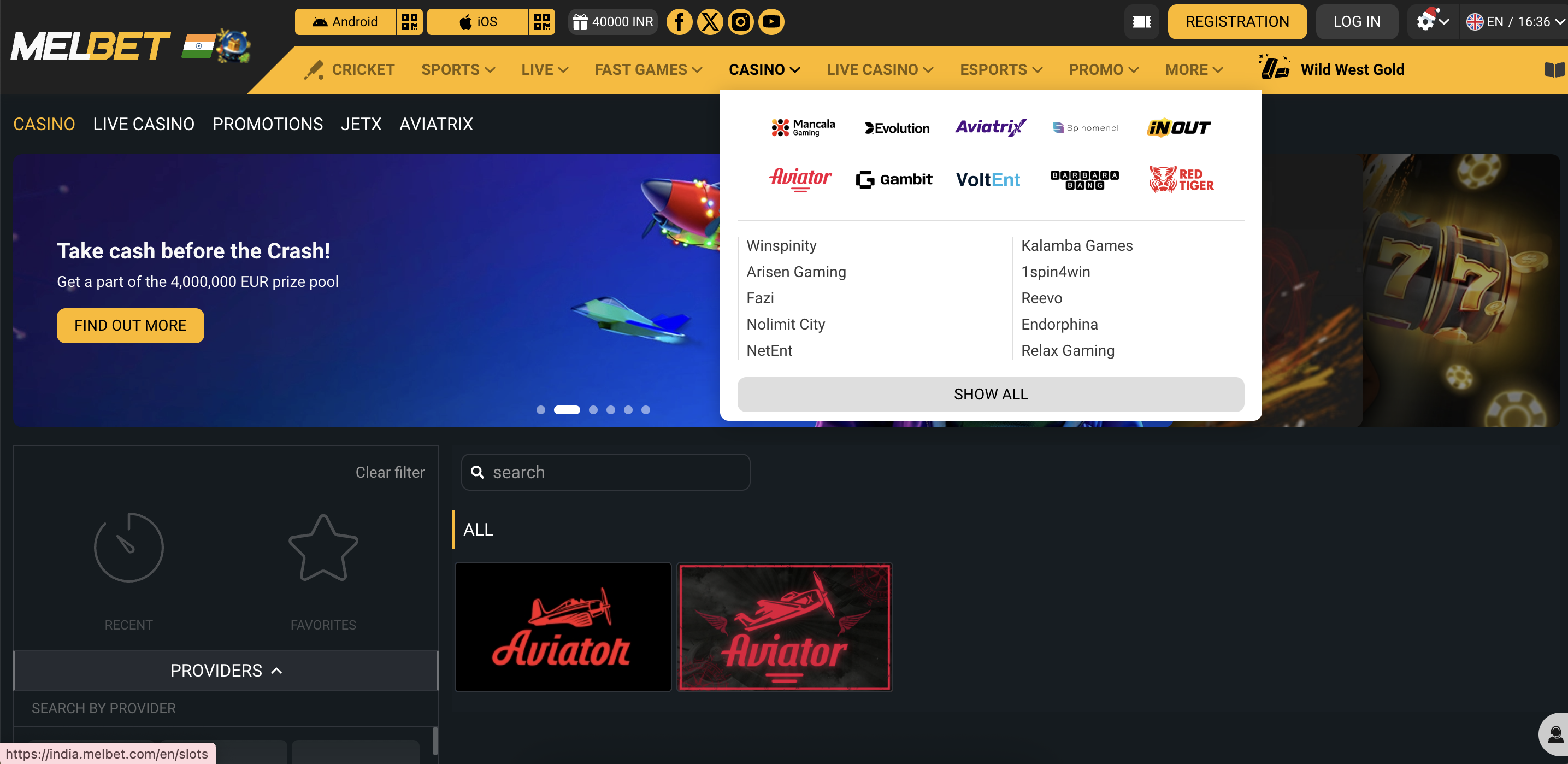Open Nolimit City provider link
The height and width of the screenshot is (764, 1568).
click(x=786, y=324)
